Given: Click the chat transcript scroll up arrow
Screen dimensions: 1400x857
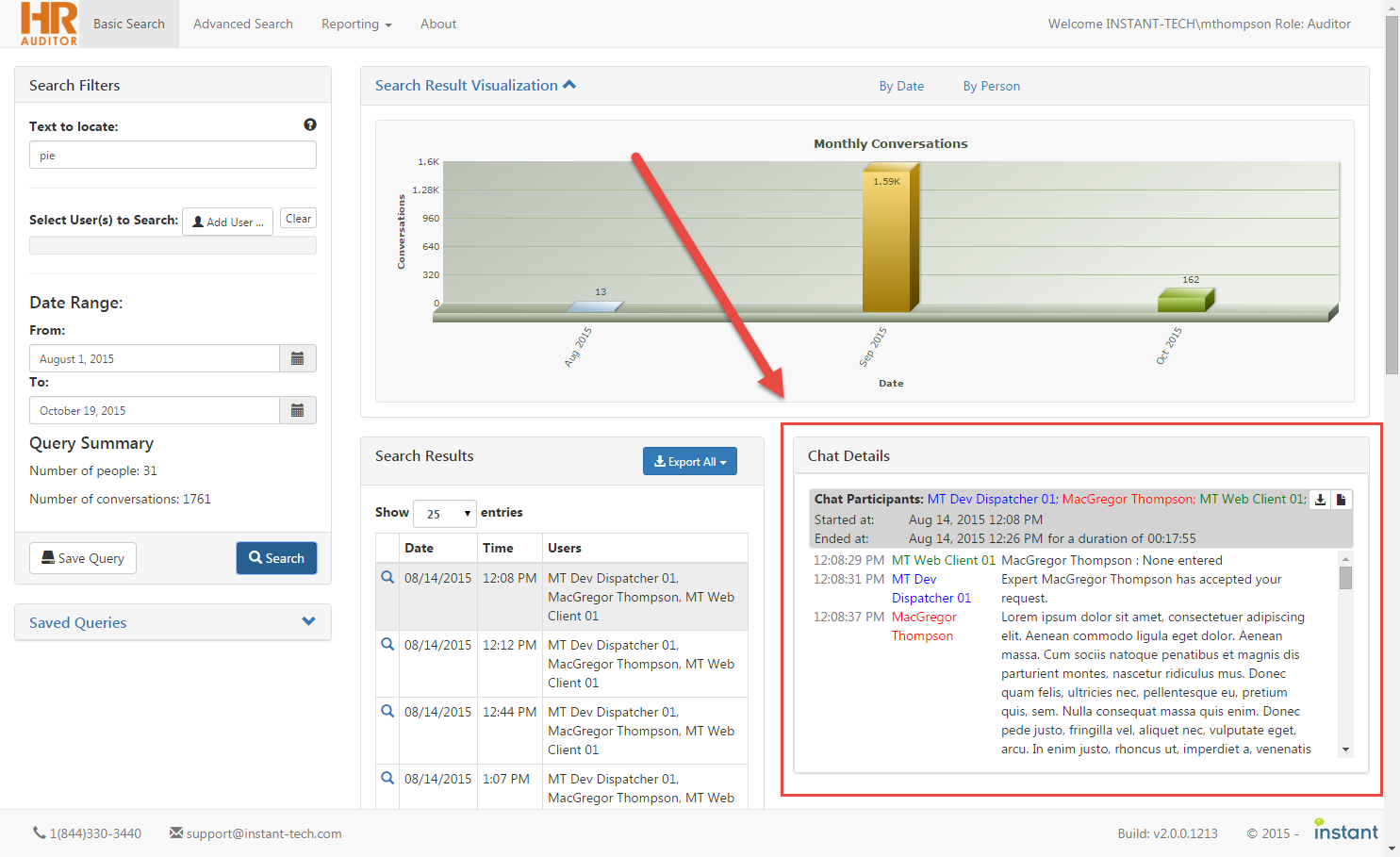Looking at the screenshot, I should tap(1345, 559).
